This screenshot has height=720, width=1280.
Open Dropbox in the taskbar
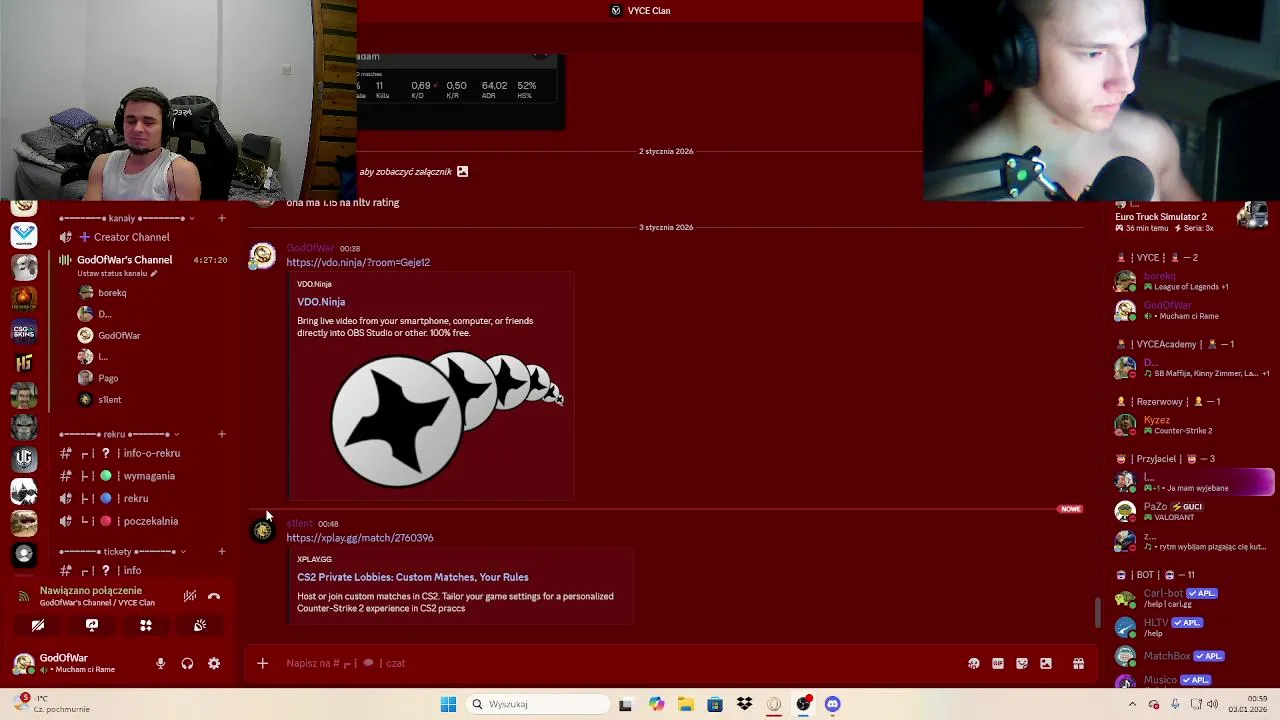pyautogui.click(x=744, y=704)
